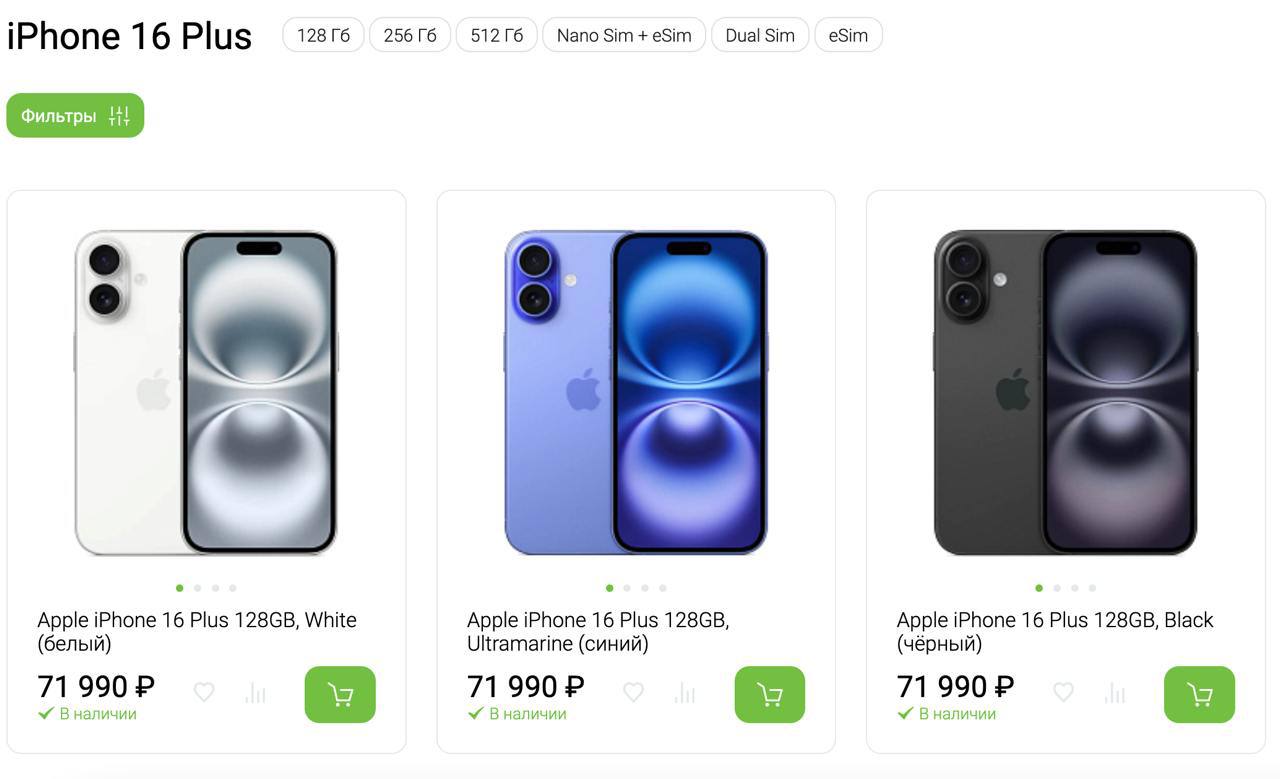Image resolution: width=1280 pixels, height=779 pixels.
Task: Add black iPhone 16 Plus to cart
Action: 1199,694
